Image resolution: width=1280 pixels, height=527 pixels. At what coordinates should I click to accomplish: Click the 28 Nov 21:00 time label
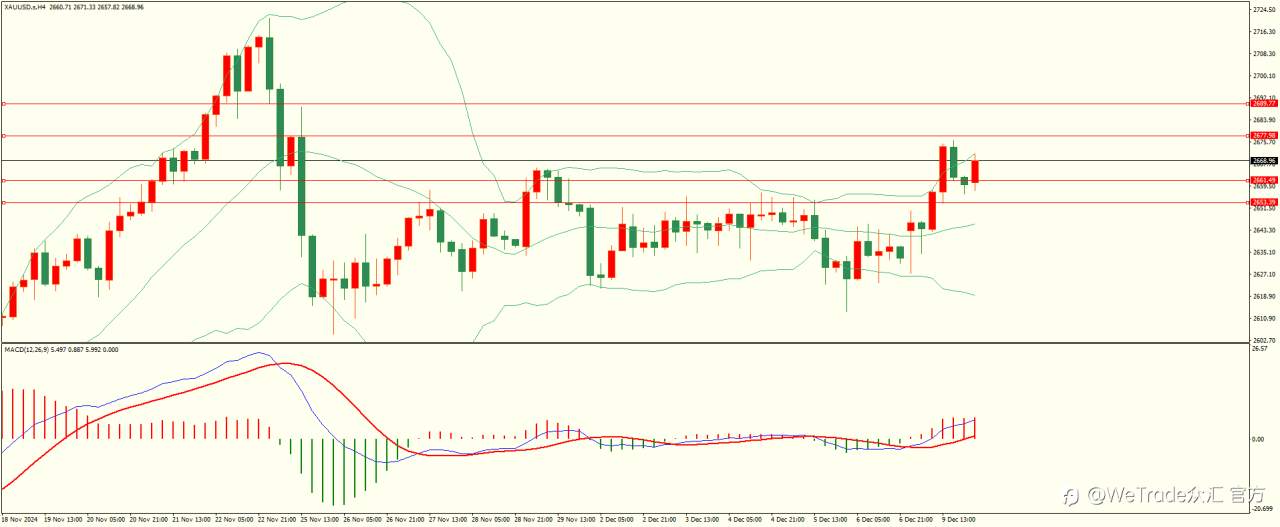coord(535,520)
